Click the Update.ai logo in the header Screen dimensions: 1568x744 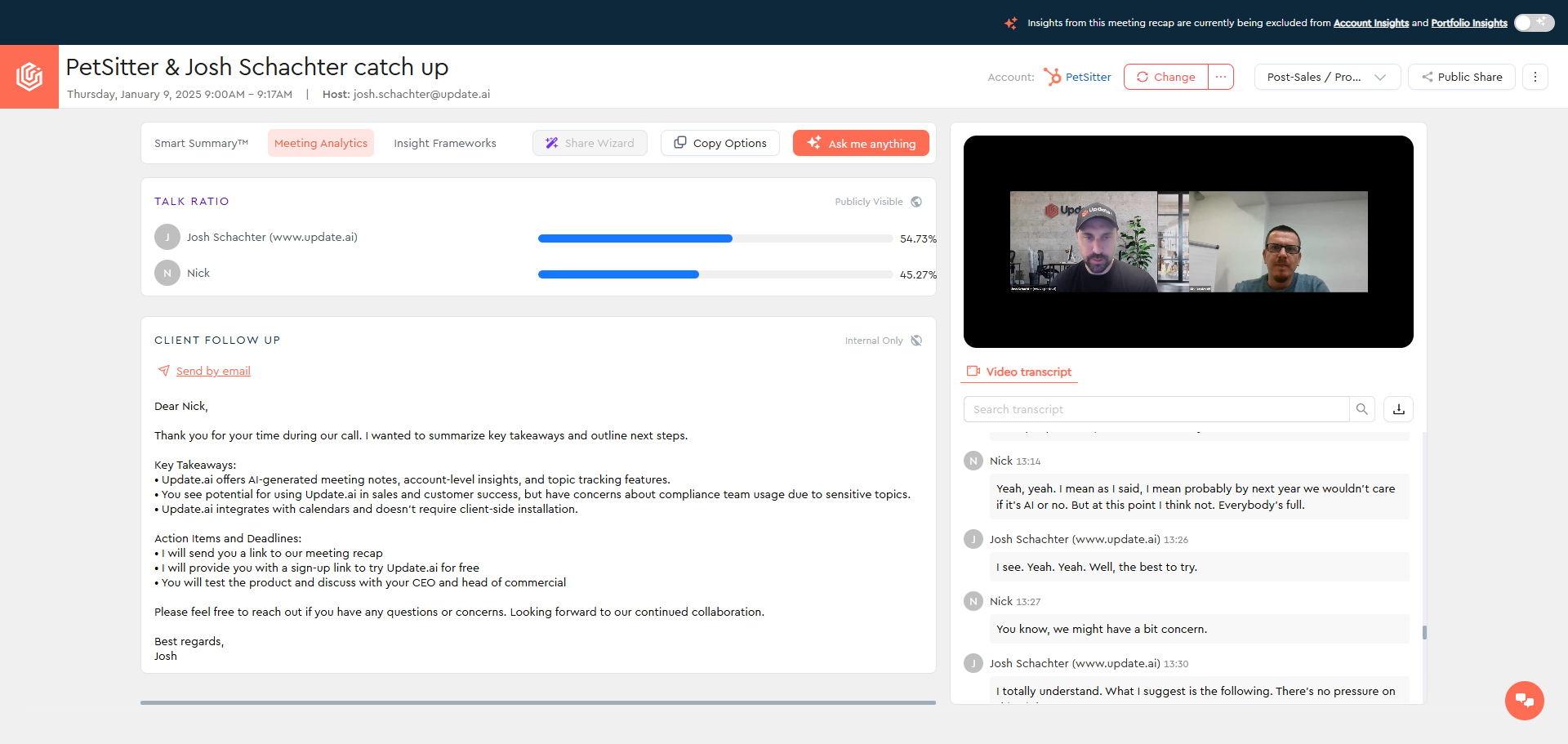coord(29,77)
